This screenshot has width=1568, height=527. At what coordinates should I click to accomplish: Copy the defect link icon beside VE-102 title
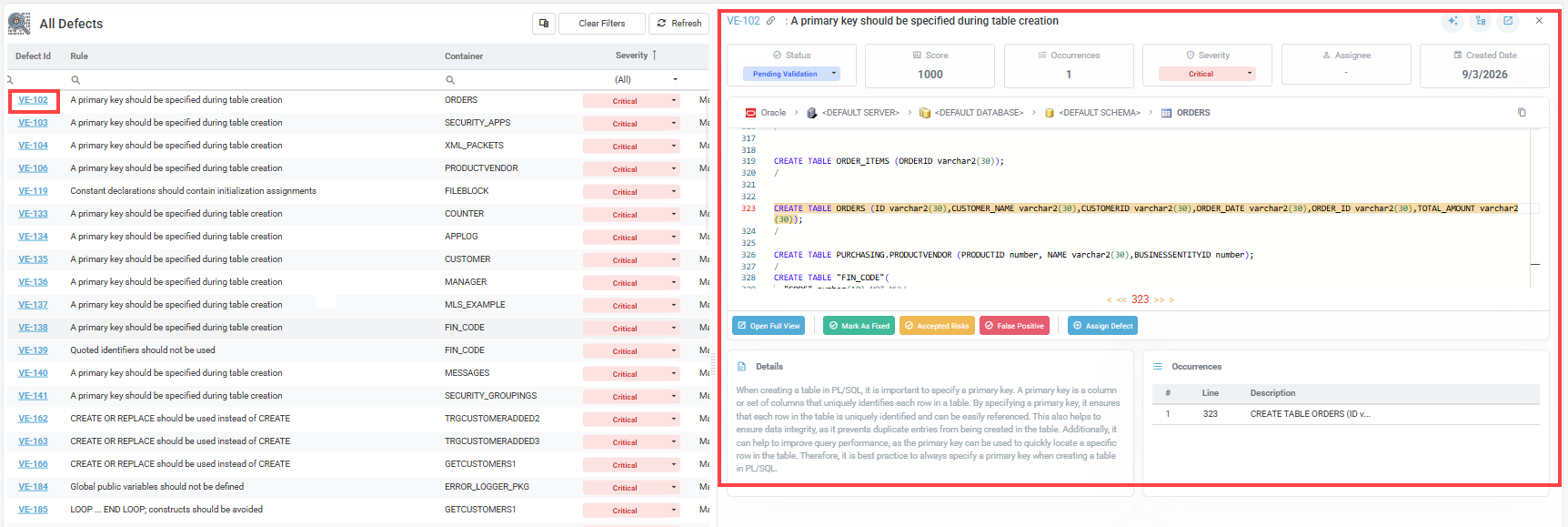tap(771, 21)
